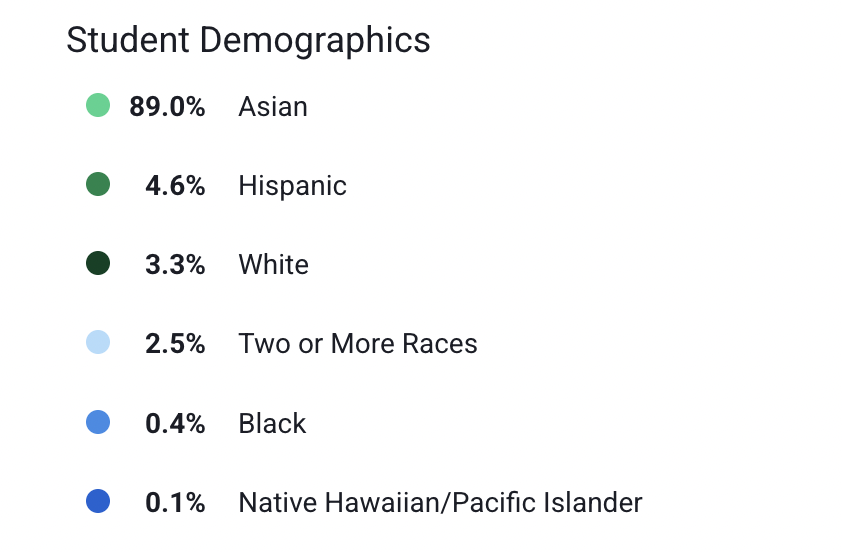Viewport: 842px width, 552px height.
Task: Click the 4.6% percentage value
Action: [x=175, y=186]
